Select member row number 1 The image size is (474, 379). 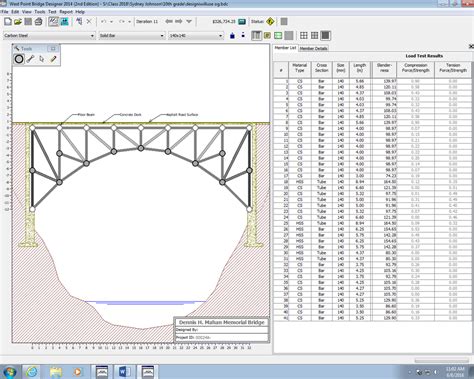[x=372, y=81]
